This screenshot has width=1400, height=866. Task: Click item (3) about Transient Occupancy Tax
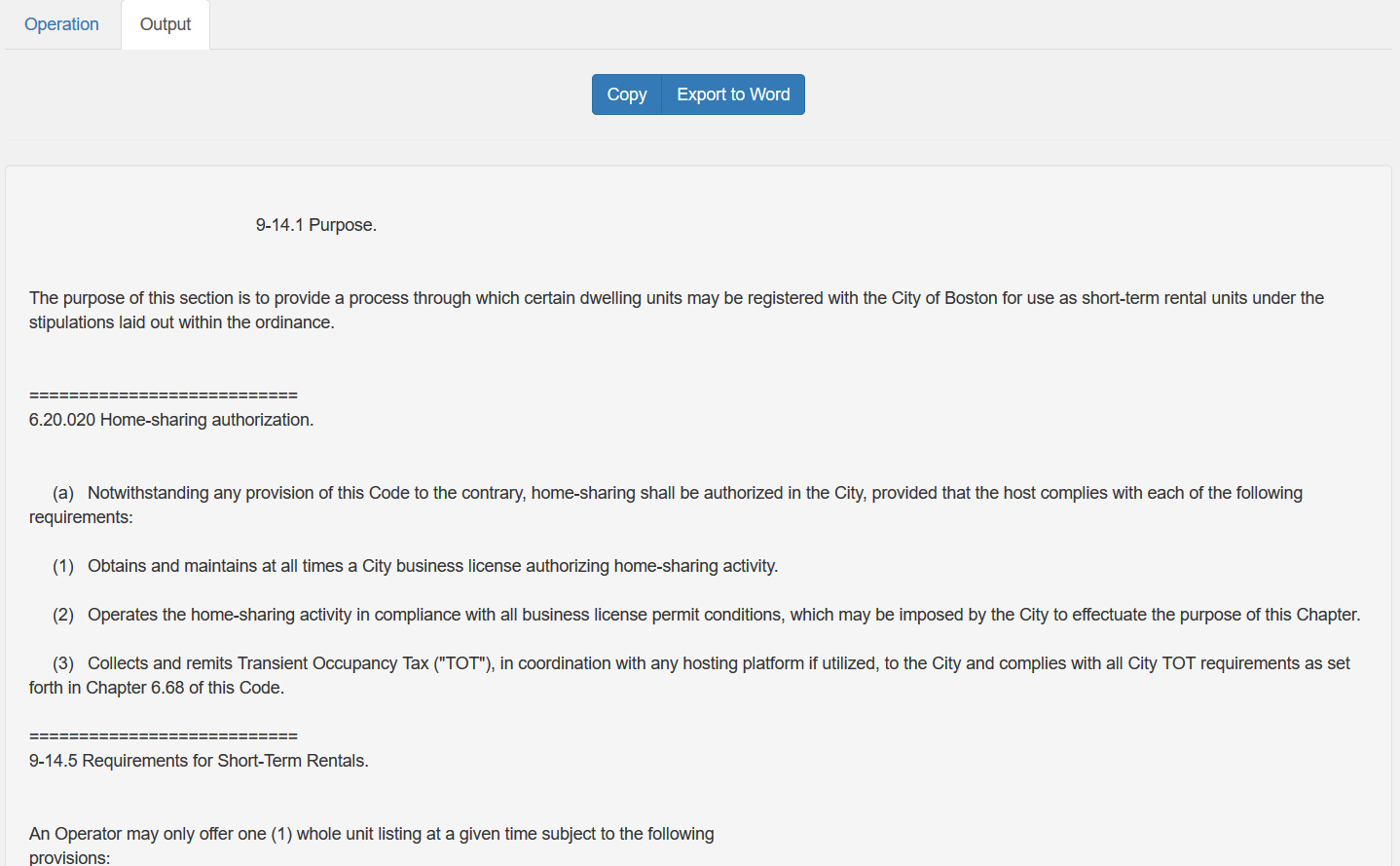point(689,675)
